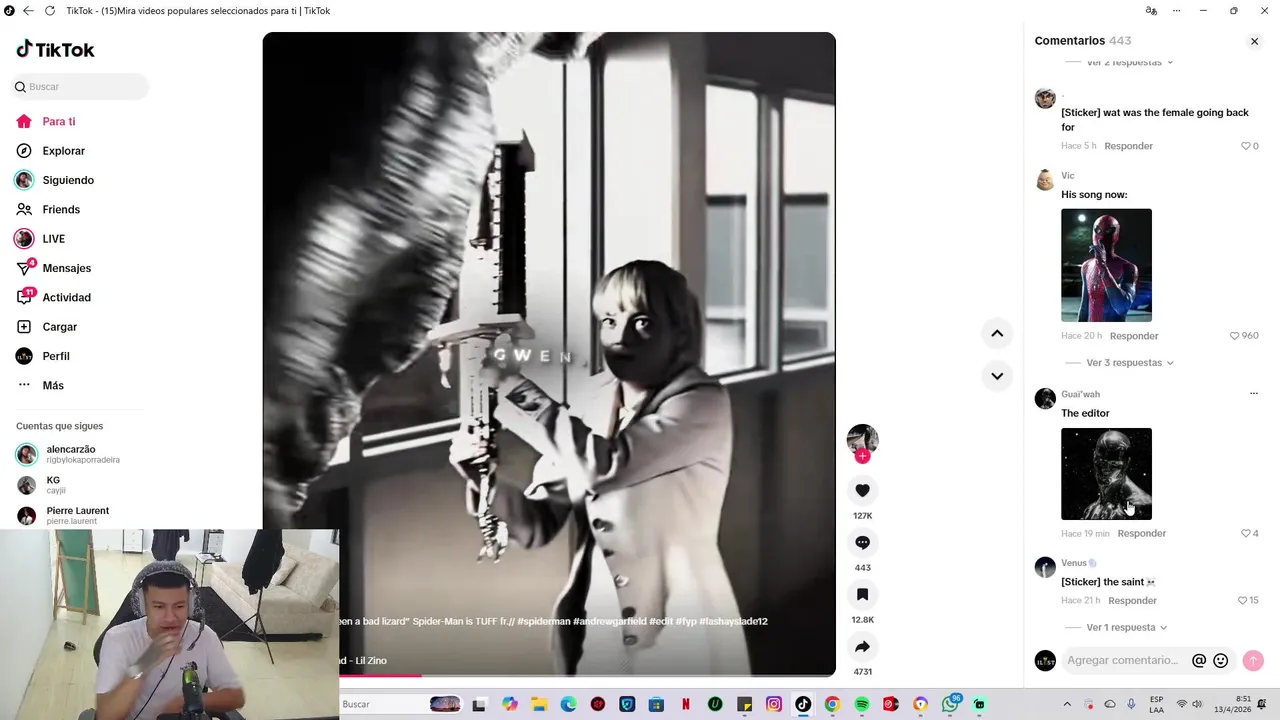Open volume control in system tray
This screenshot has height=720, width=1280.
pyautogui.click(x=1197, y=704)
